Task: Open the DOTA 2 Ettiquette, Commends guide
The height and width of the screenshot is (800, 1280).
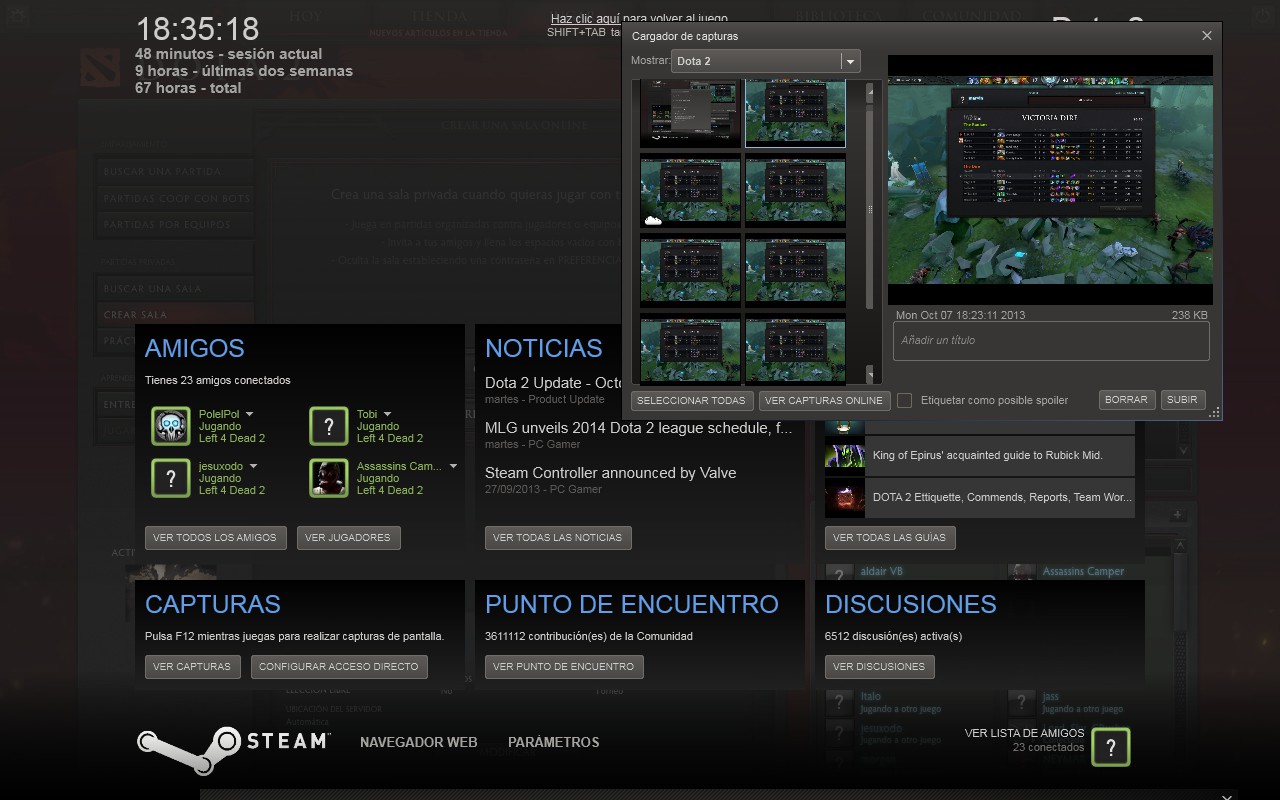Action: pos(1002,497)
